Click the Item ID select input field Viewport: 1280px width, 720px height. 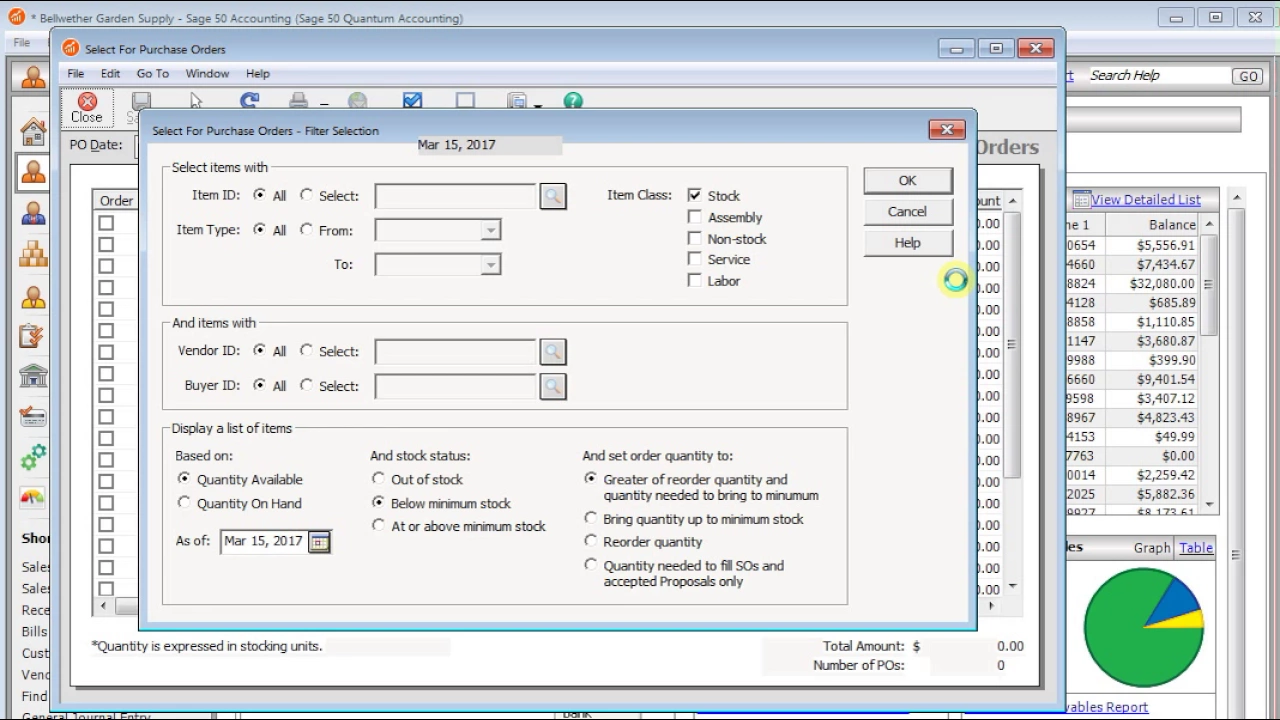coord(456,196)
